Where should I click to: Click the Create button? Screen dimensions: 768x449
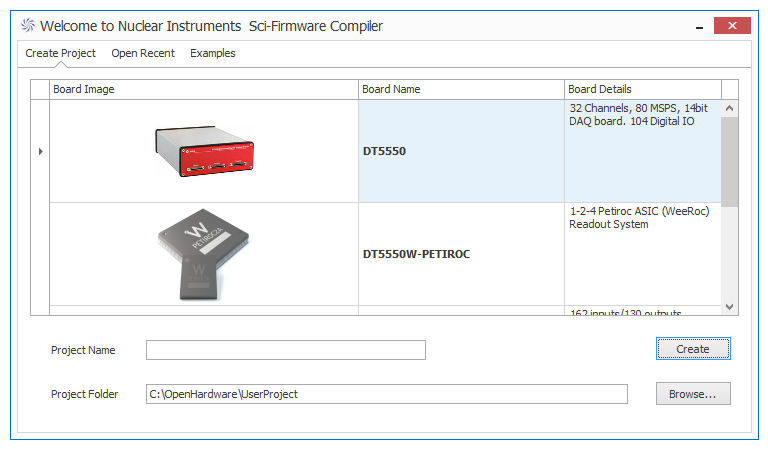(693, 349)
